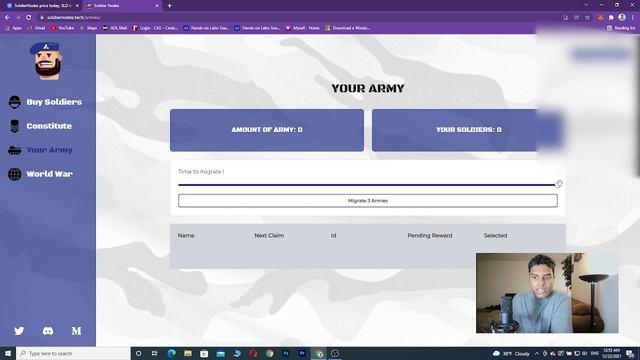
Task: Click the Selected column header
Action: (496, 236)
